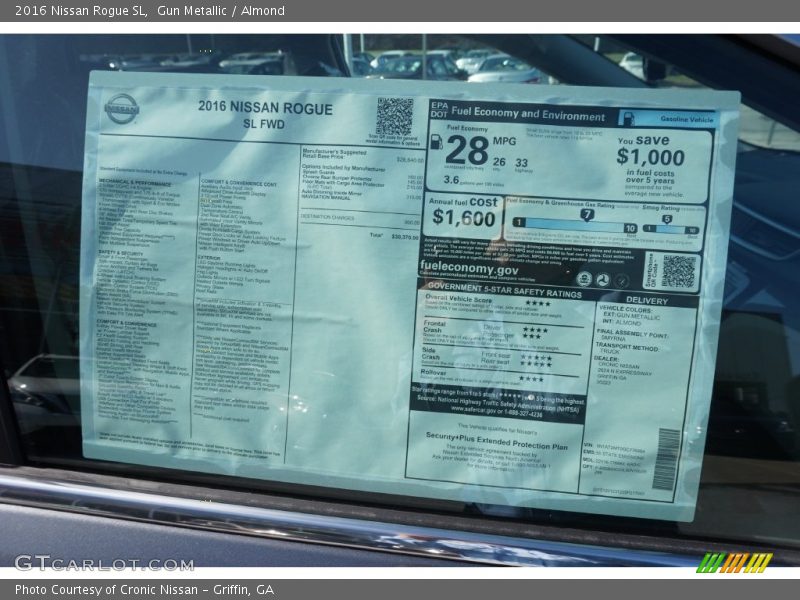Screen dimensions: 800x600
Task: Click the '26' city MPG value
Action: click(x=499, y=162)
